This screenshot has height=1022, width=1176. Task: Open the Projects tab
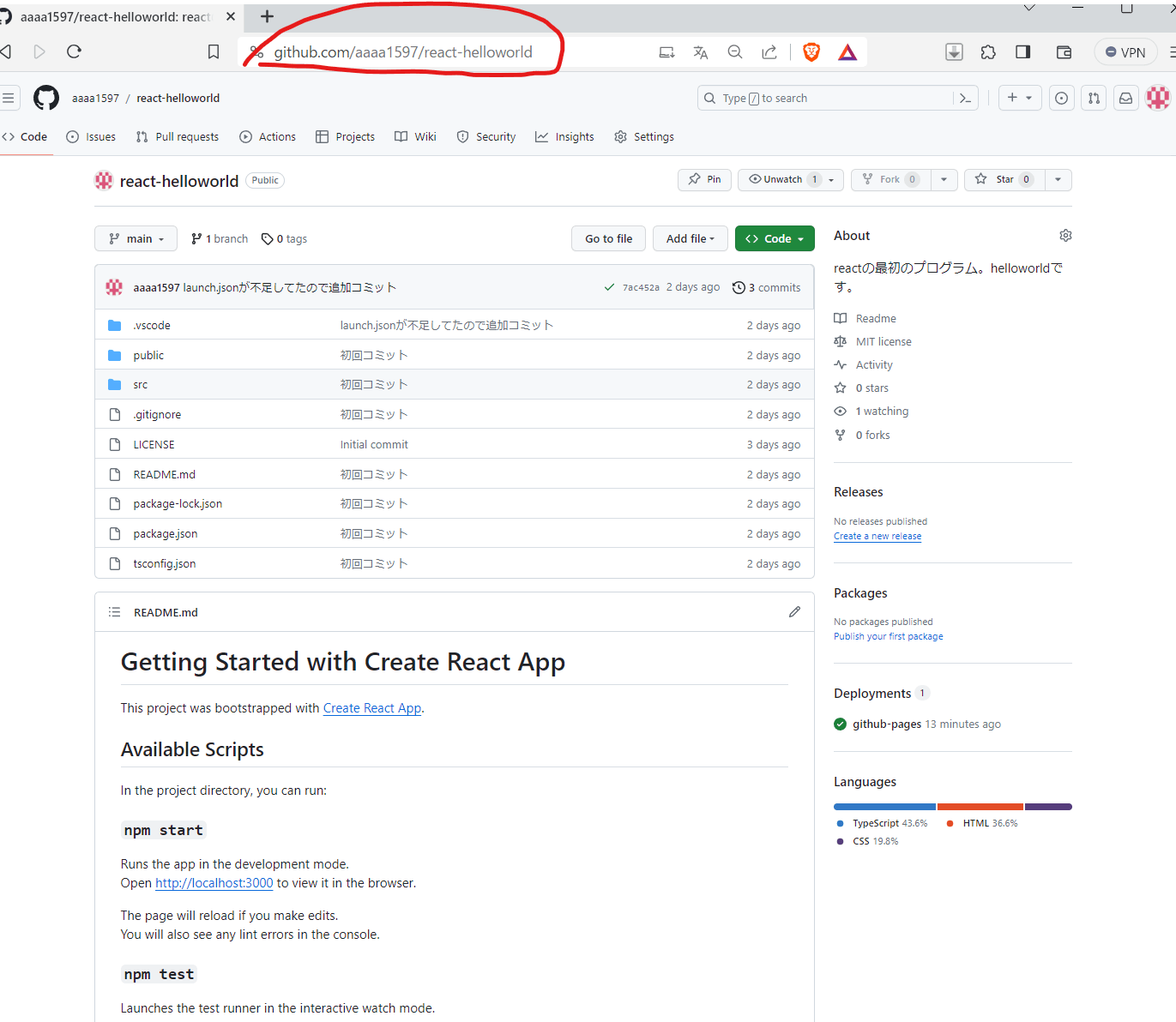click(346, 136)
